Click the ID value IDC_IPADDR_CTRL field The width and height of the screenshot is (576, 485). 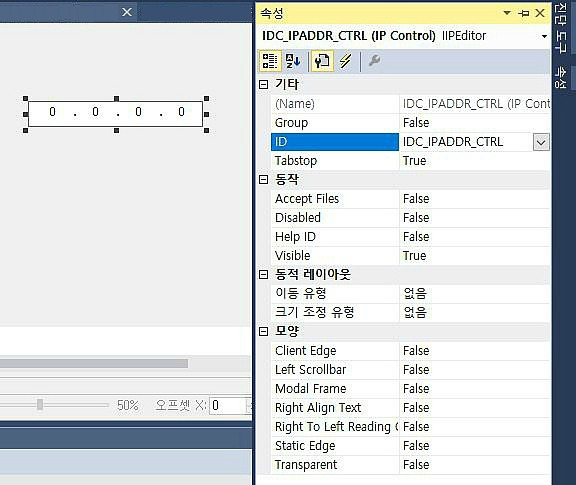466,142
